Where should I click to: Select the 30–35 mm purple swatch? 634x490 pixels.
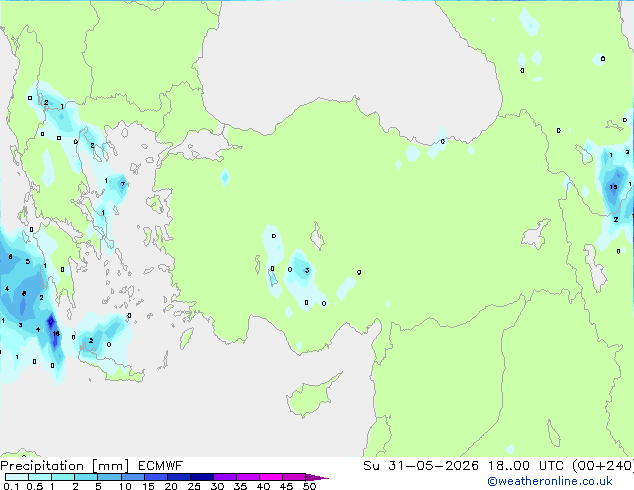point(224,477)
